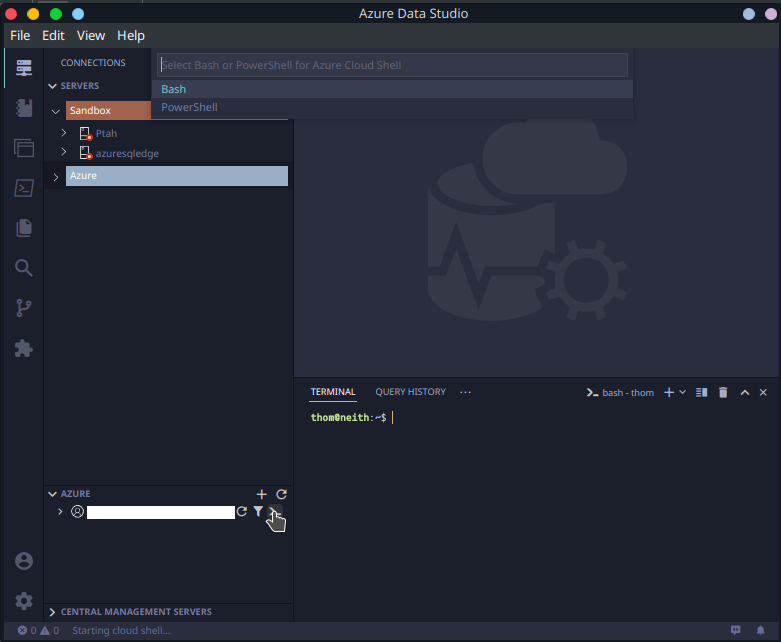Open the File menu
Image resolution: width=781 pixels, height=642 pixels.
pos(20,35)
